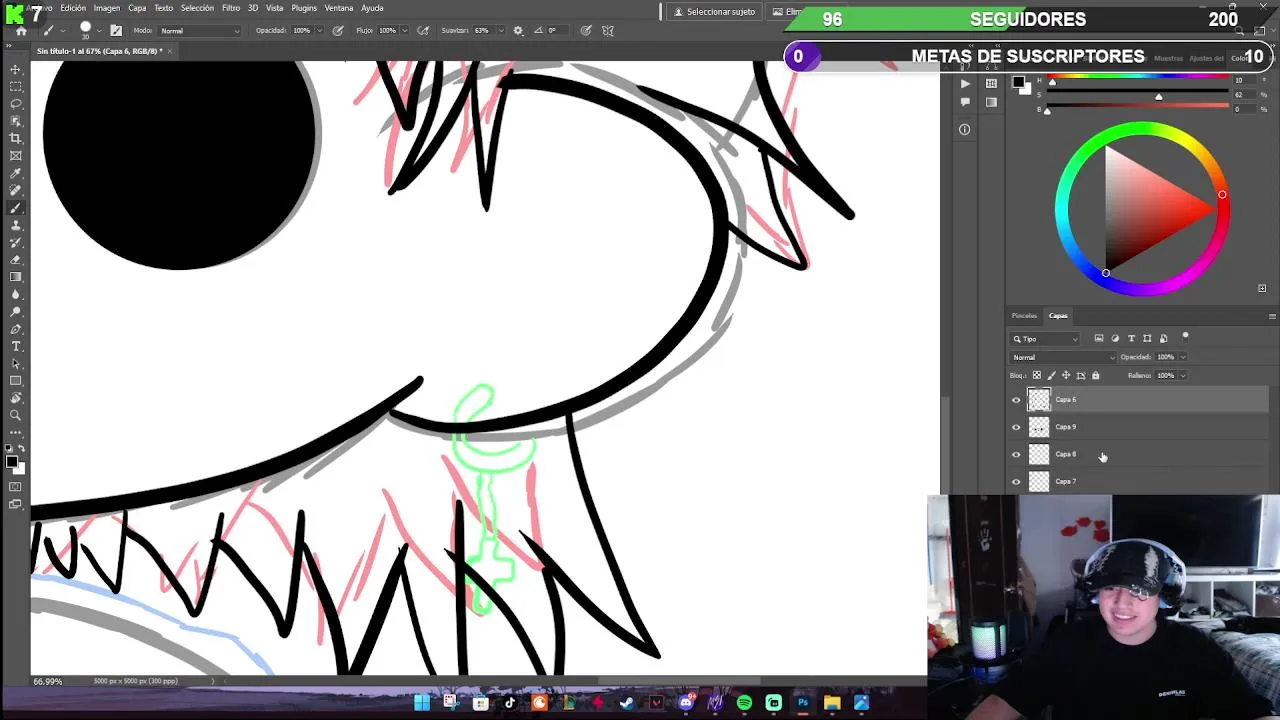Open Steam from the taskbar
The width and height of the screenshot is (1280, 720).
pos(626,703)
